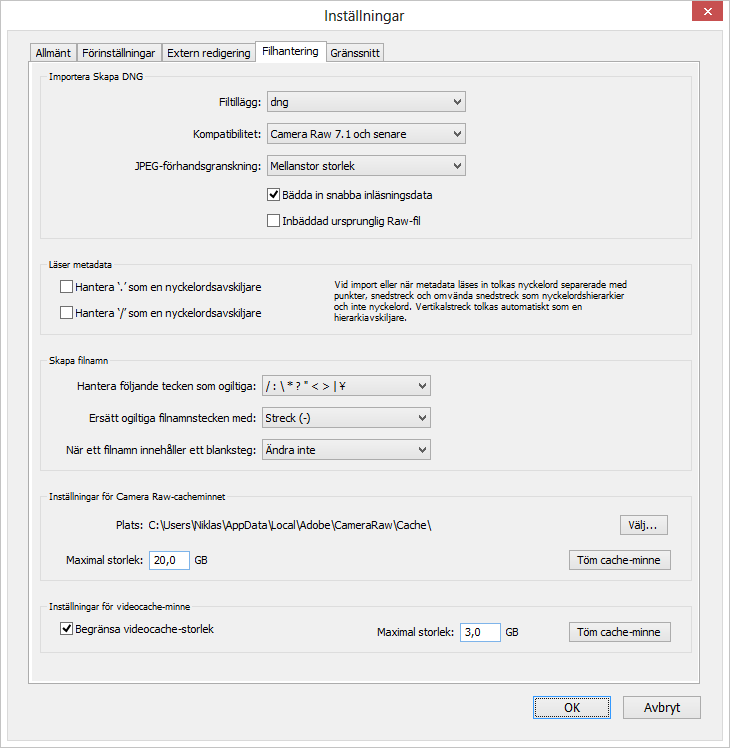Click the videocache Maximal storlek field
The height and width of the screenshot is (748, 730).
coord(480,632)
